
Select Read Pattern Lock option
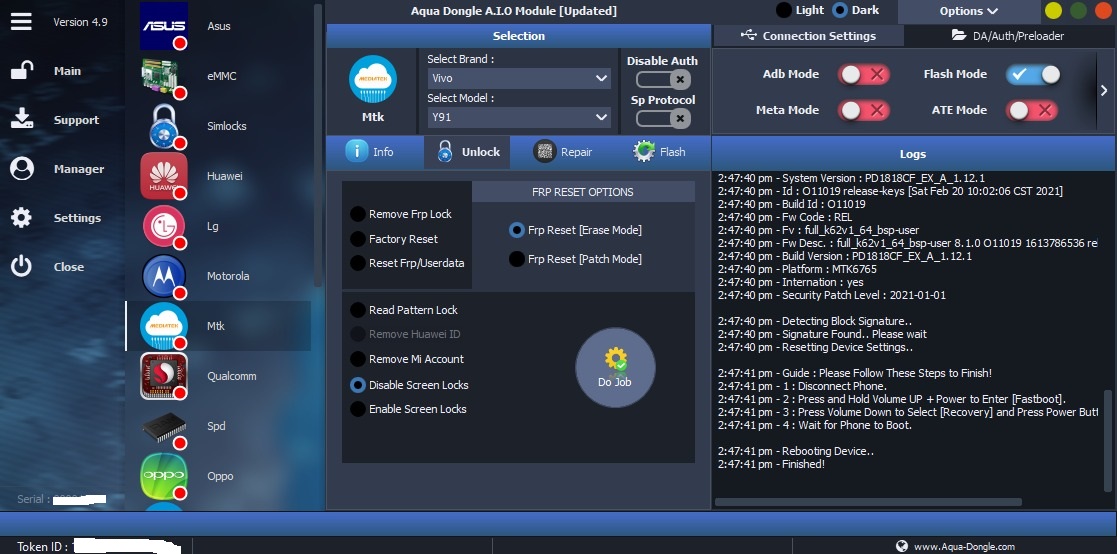tap(404, 310)
